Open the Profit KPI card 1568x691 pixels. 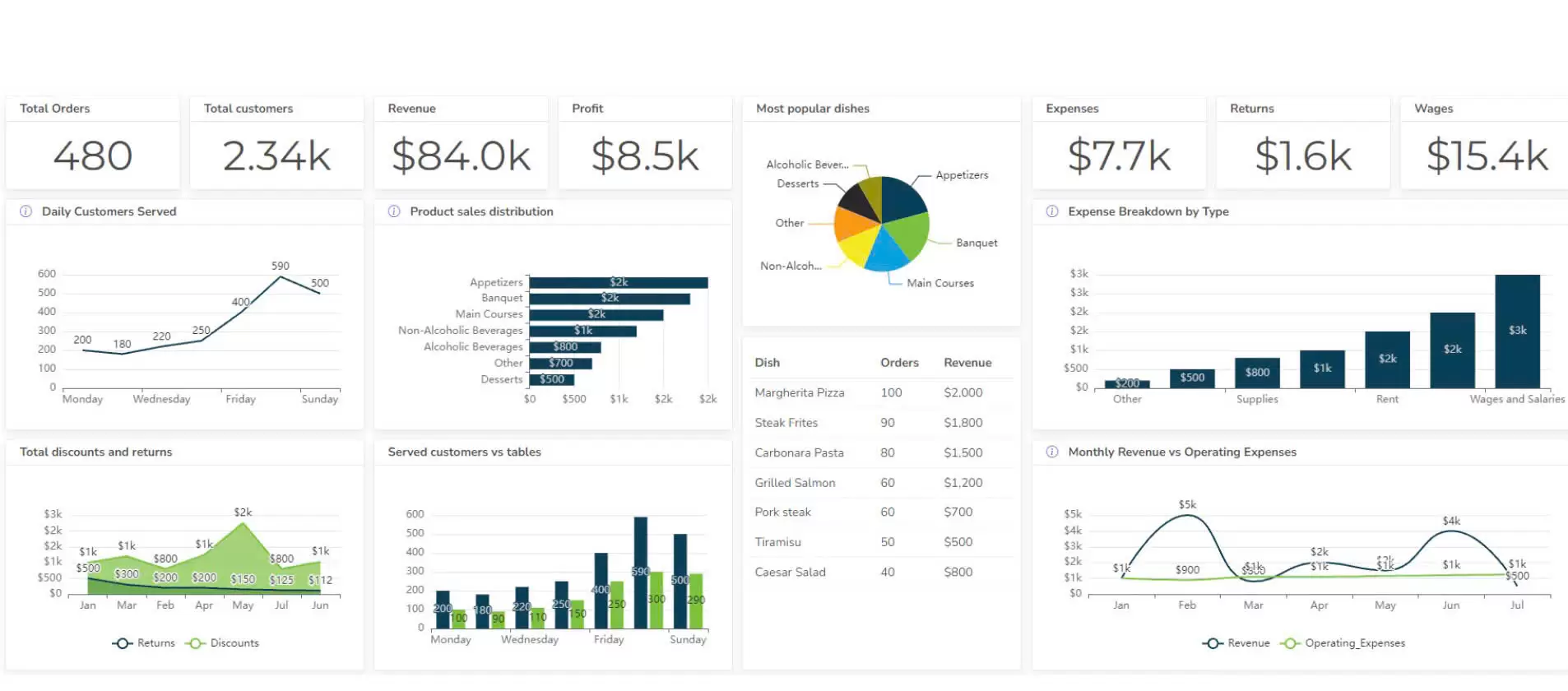click(645, 143)
